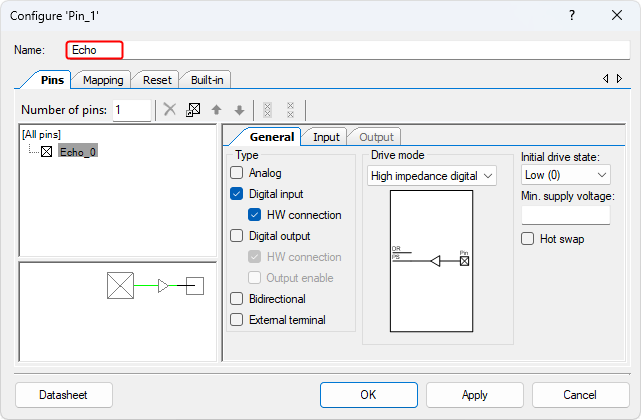Open the Initial drive state dropdown

click(566, 175)
